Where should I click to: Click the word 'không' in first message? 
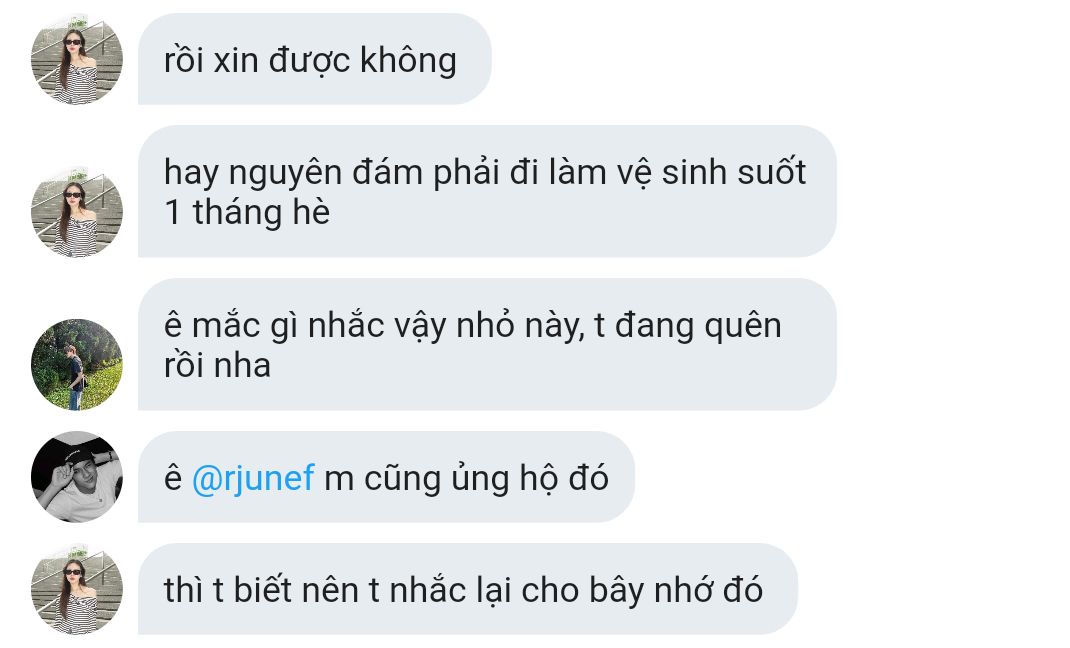pyautogui.click(x=408, y=60)
